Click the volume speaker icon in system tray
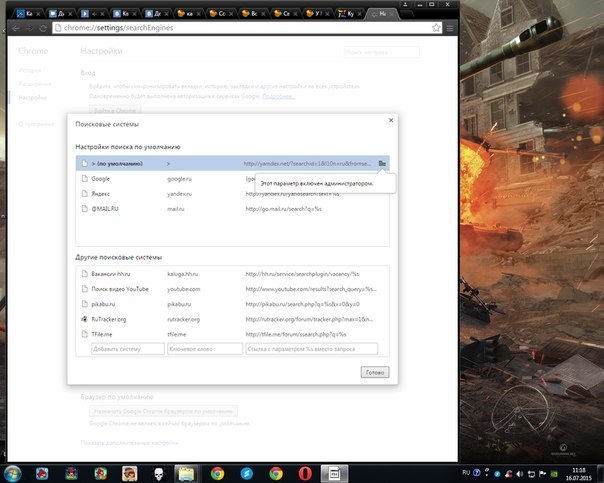The width and height of the screenshot is (604, 483). point(520,474)
